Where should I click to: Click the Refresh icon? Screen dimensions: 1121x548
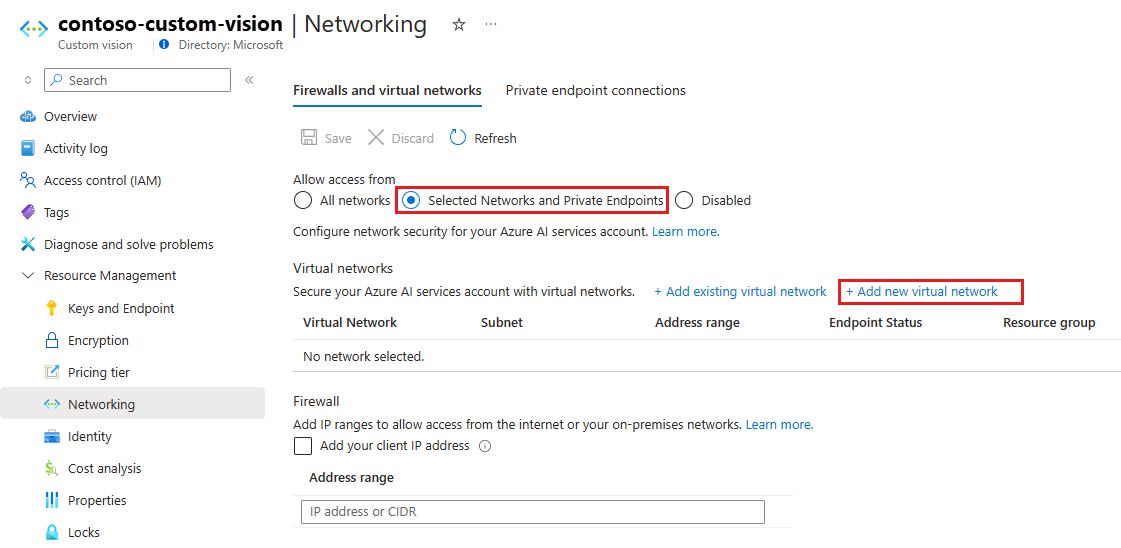(458, 138)
